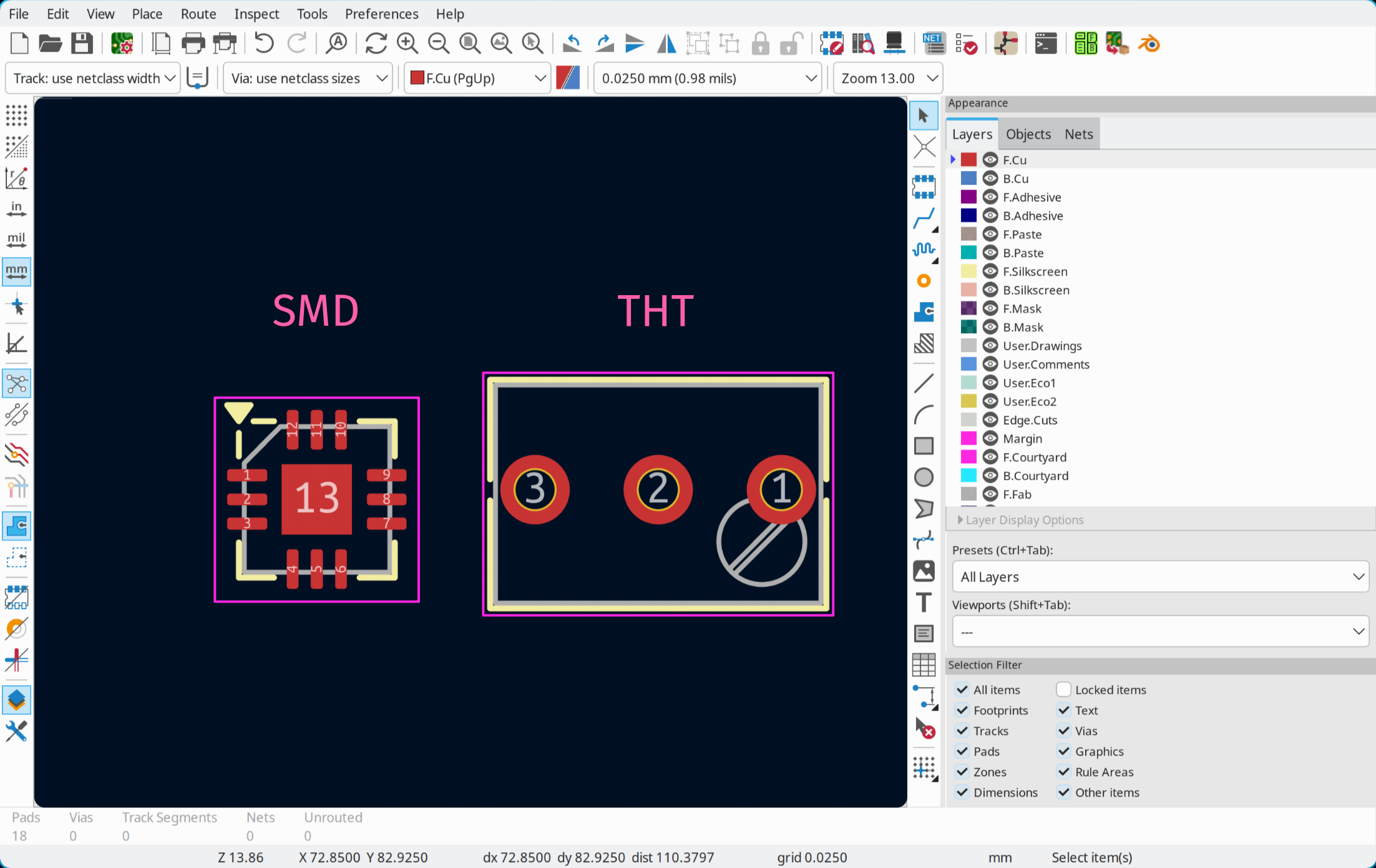Open the Net Inspector icon

pos(934,44)
